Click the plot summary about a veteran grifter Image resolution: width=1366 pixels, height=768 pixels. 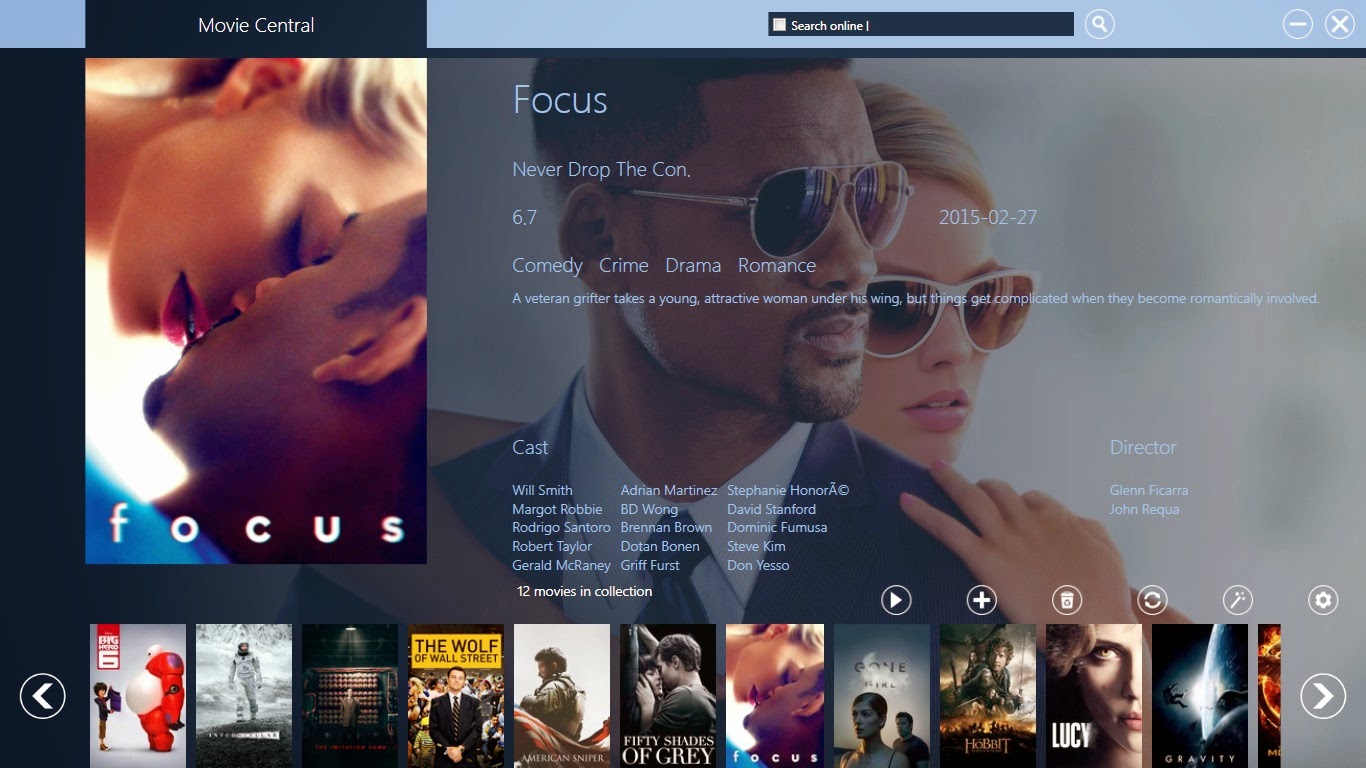(x=916, y=298)
